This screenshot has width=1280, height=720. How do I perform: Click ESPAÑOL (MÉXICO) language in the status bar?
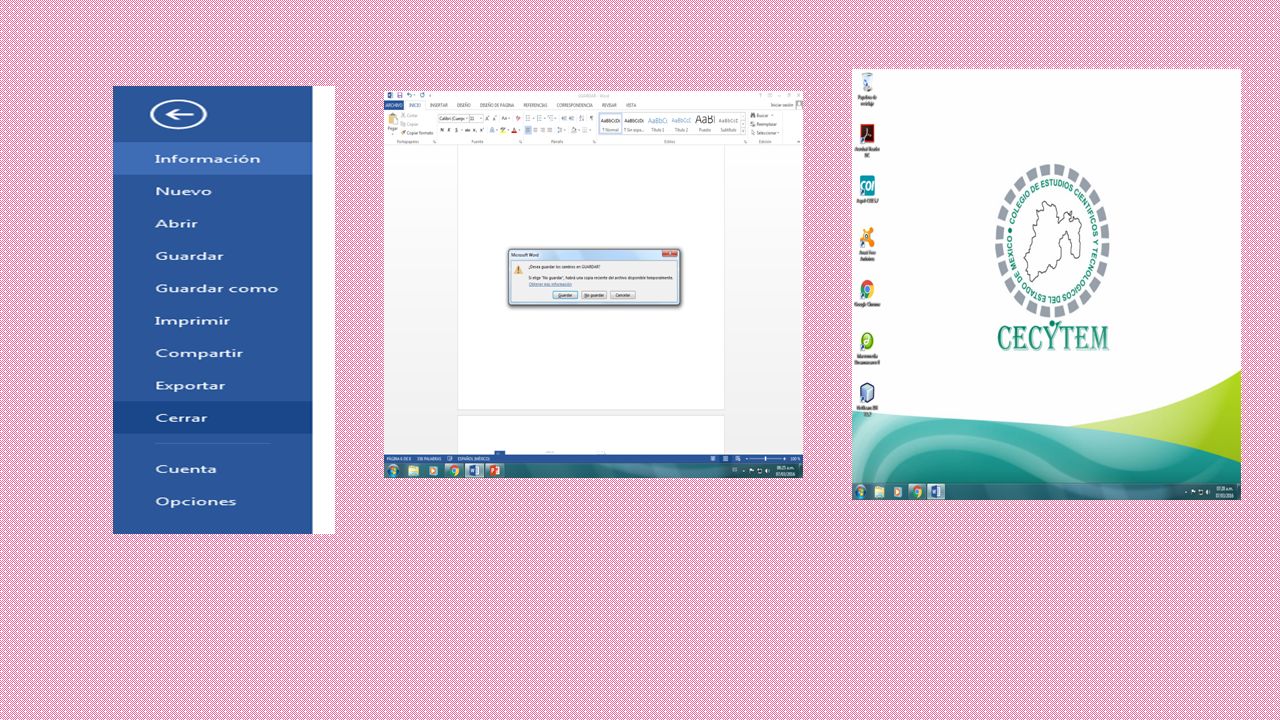click(x=474, y=458)
